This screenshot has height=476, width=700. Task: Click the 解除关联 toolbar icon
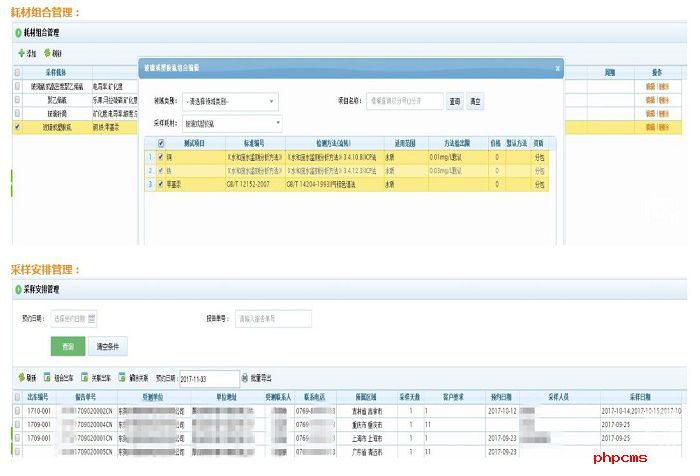pos(122,378)
